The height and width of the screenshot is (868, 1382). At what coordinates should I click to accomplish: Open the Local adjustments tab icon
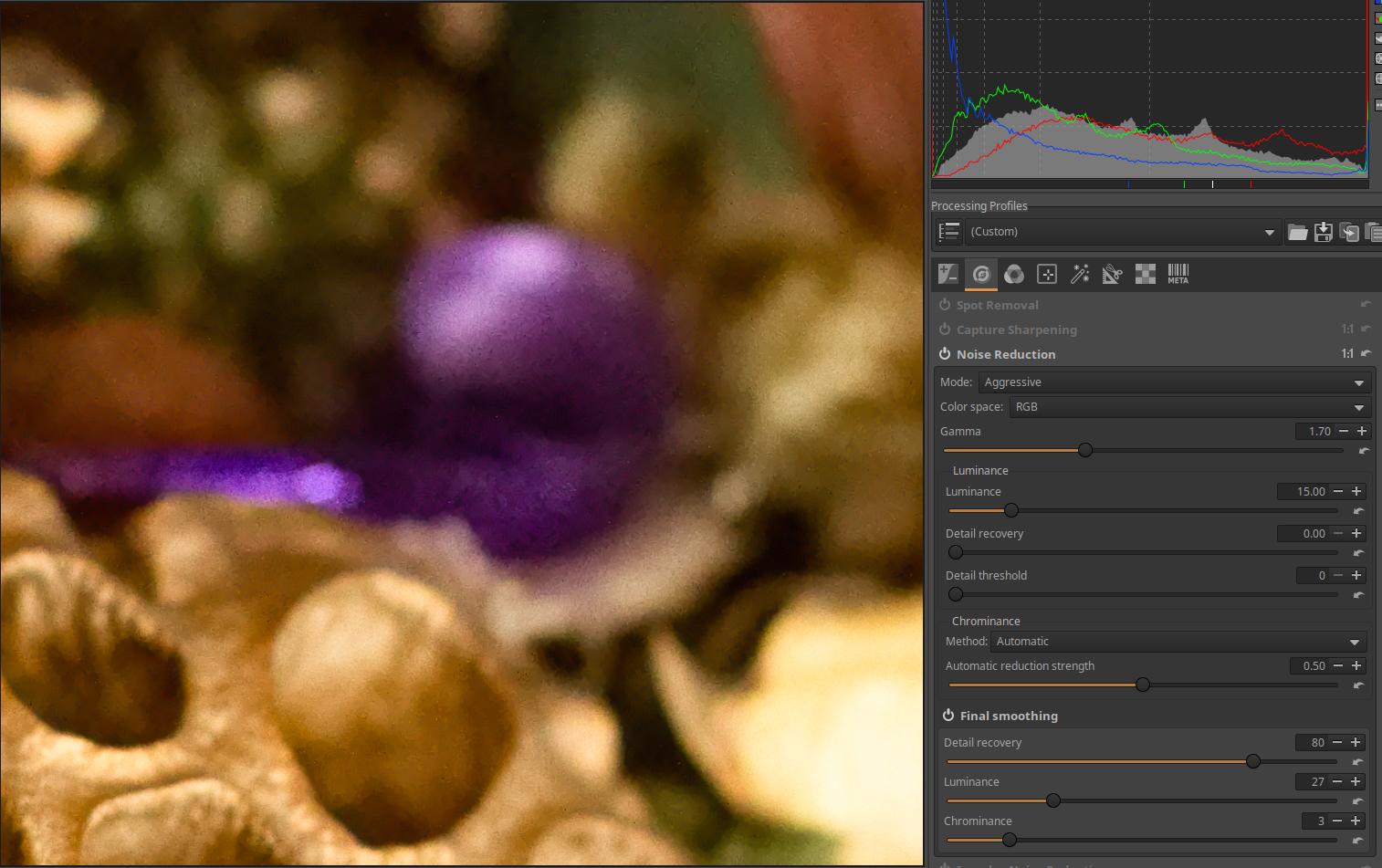(1047, 274)
